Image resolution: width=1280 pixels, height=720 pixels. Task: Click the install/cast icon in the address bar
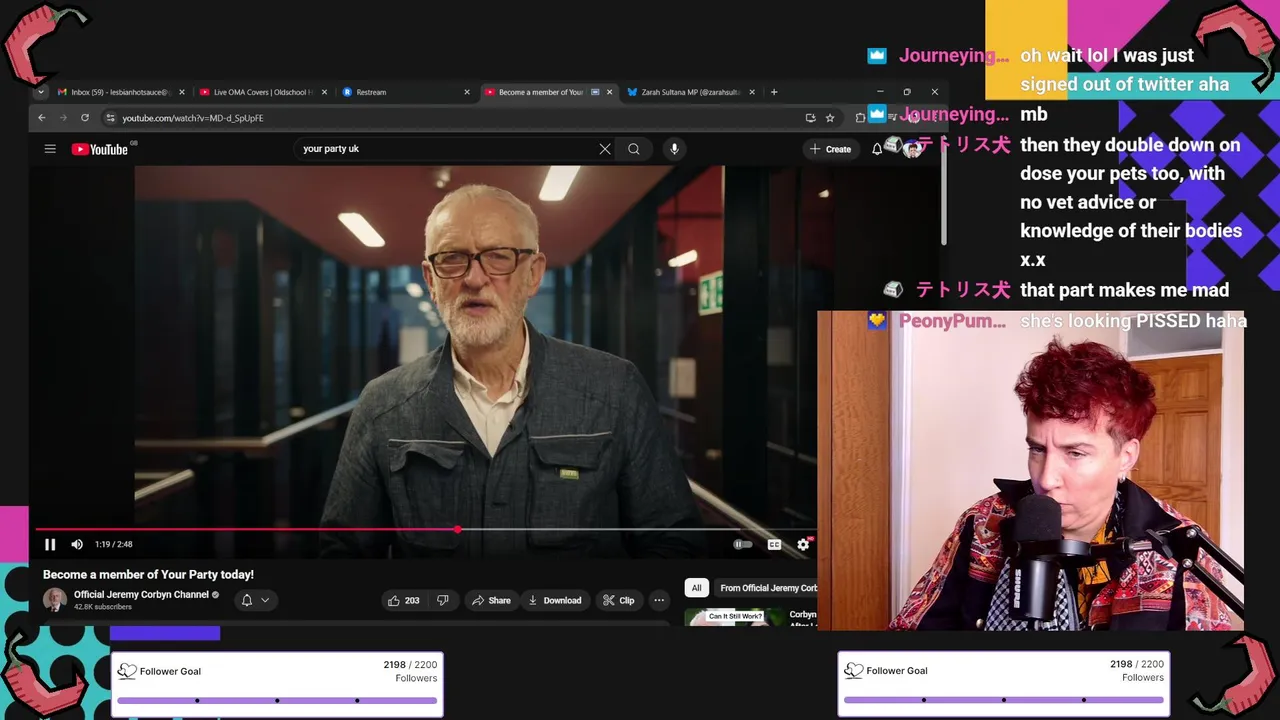810,118
